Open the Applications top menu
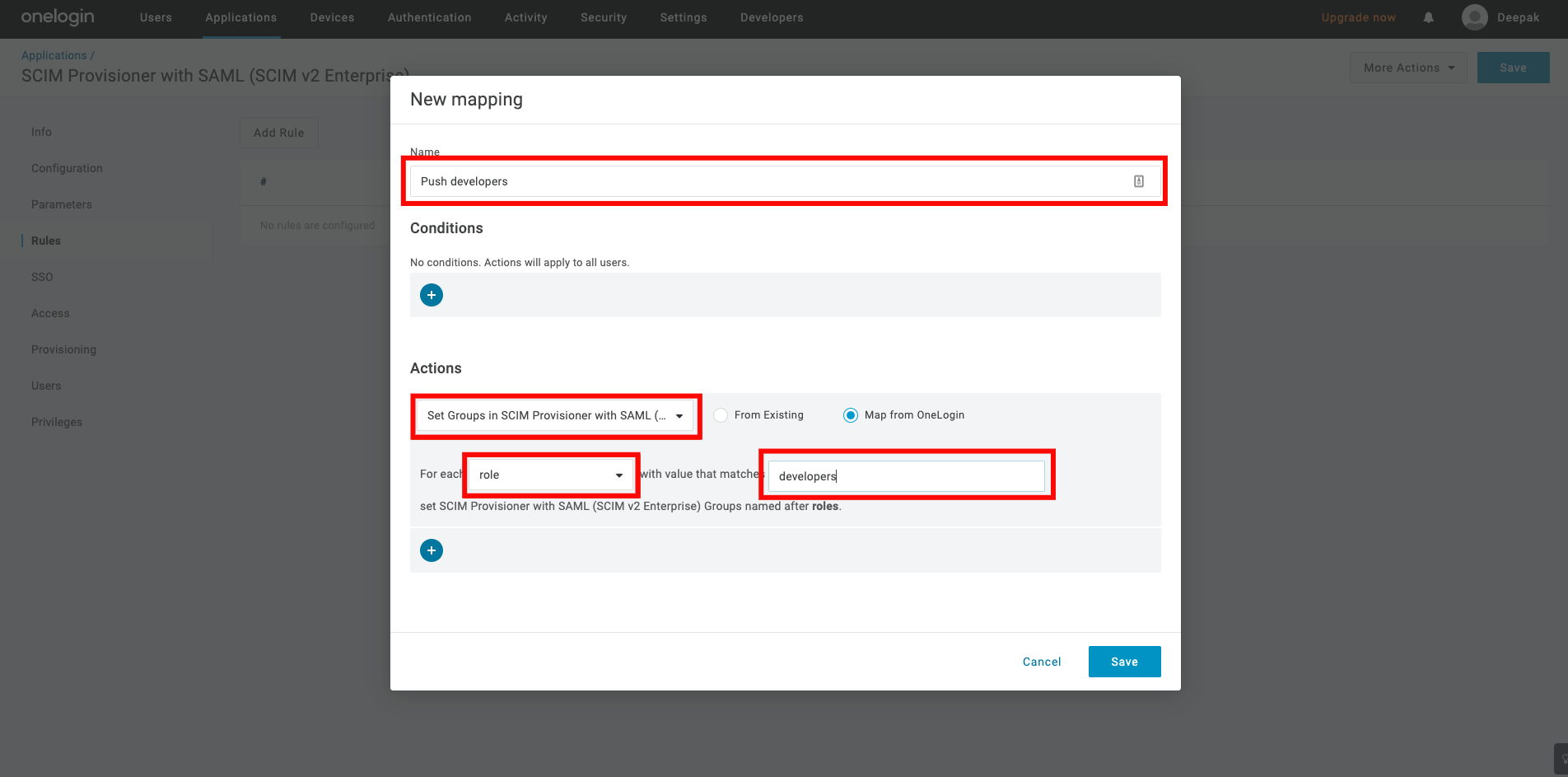Screen dimensions: 1568x777 coord(241,17)
